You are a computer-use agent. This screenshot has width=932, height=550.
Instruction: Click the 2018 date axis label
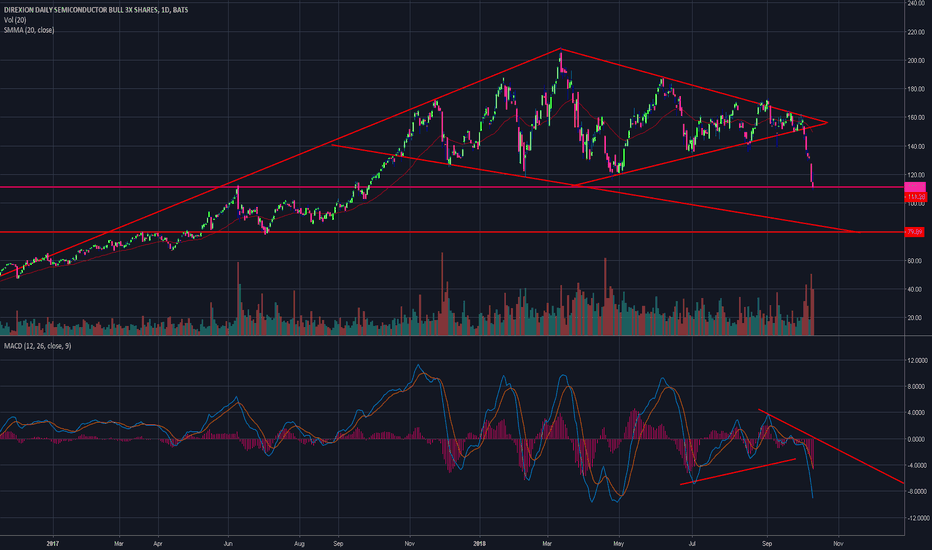coord(480,543)
